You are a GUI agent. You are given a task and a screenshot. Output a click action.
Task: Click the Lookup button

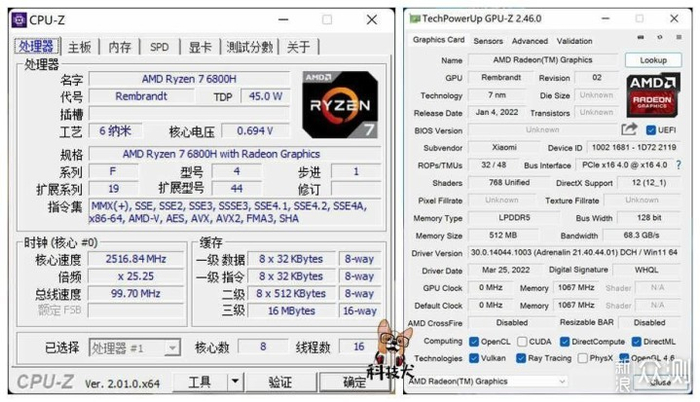point(653,60)
